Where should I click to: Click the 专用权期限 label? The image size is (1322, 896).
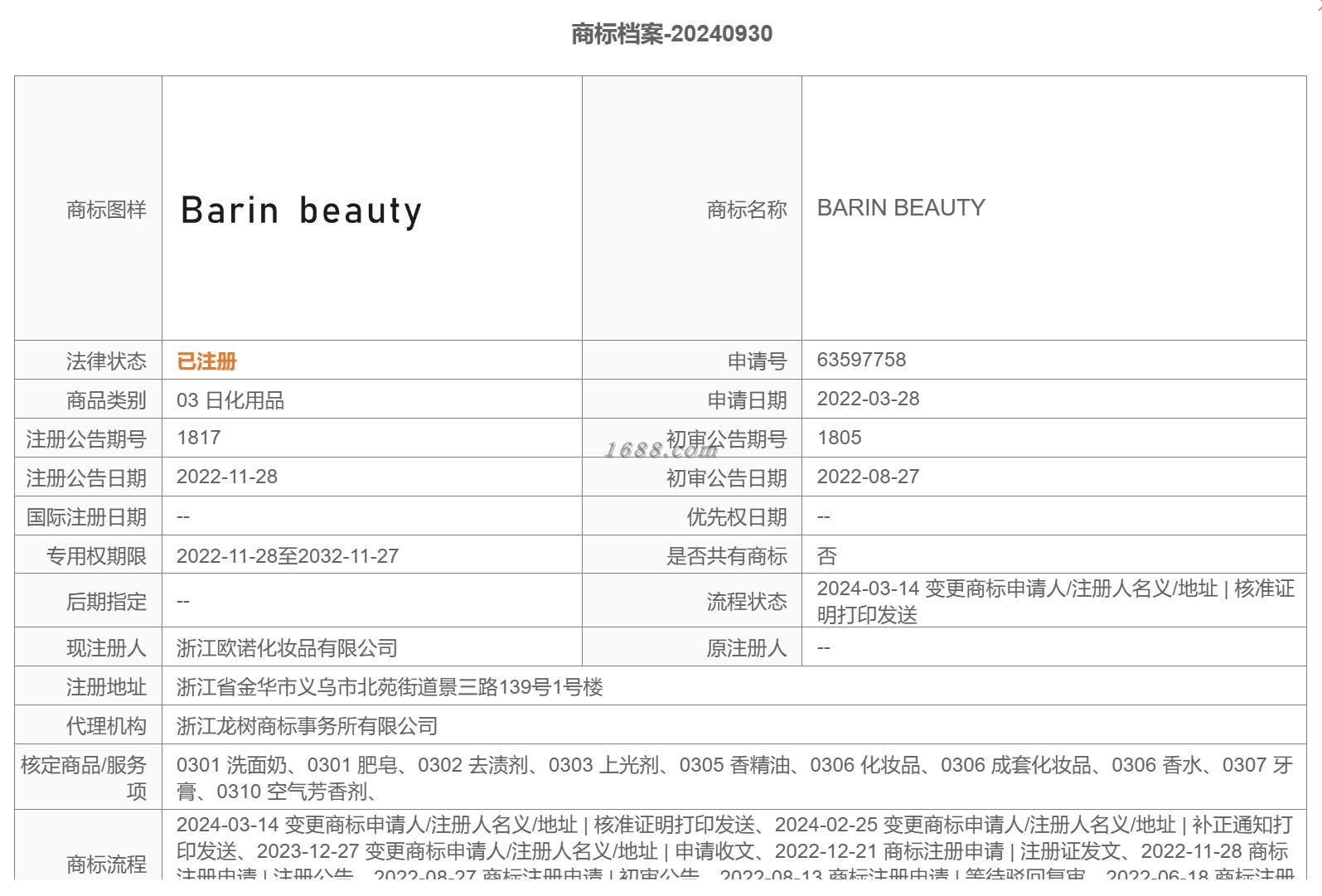click(96, 556)
